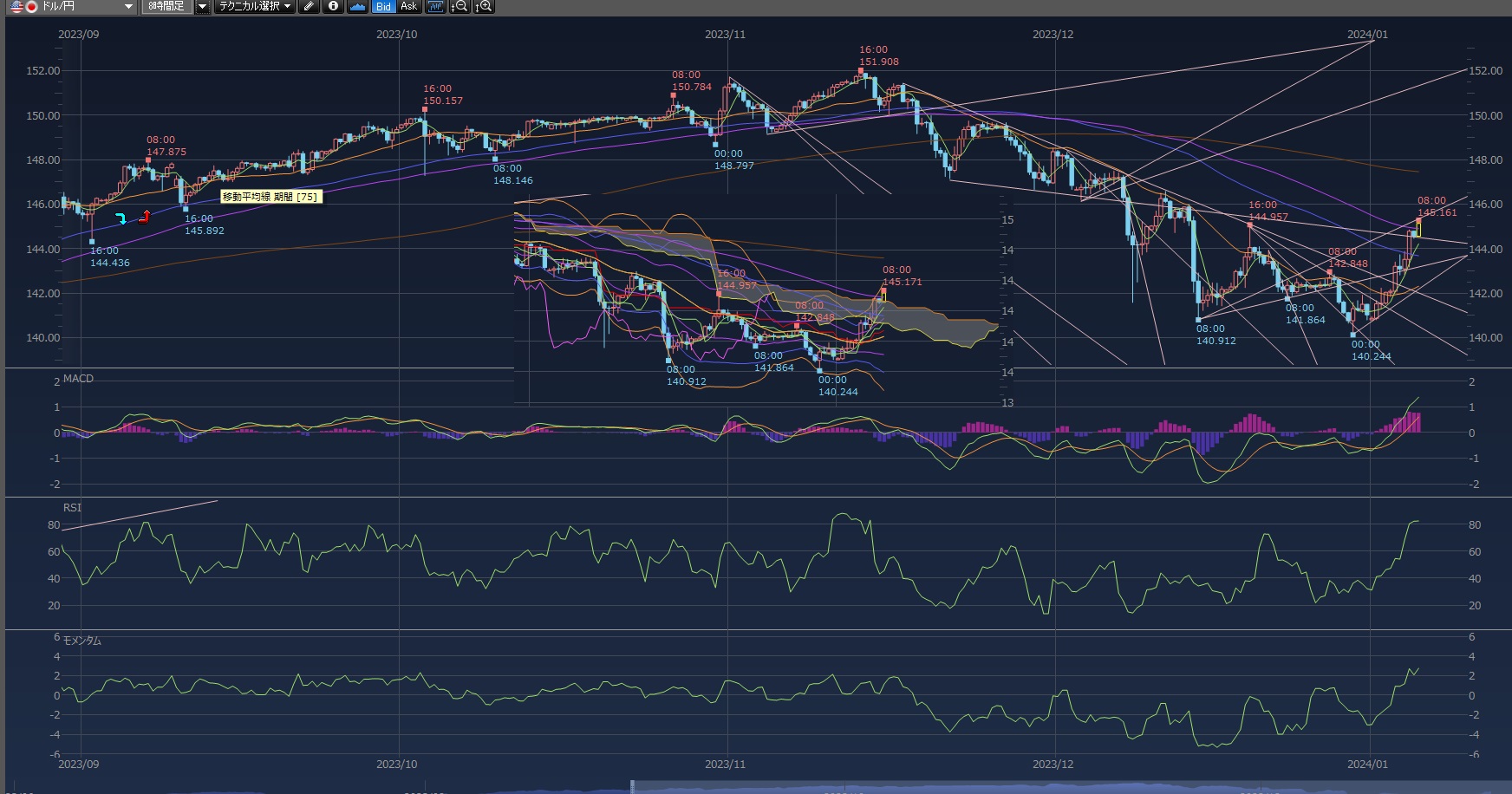This screenshot has height=794, width=1512.
Task: Click the info icon in toolbar
Action: [333, 7]
